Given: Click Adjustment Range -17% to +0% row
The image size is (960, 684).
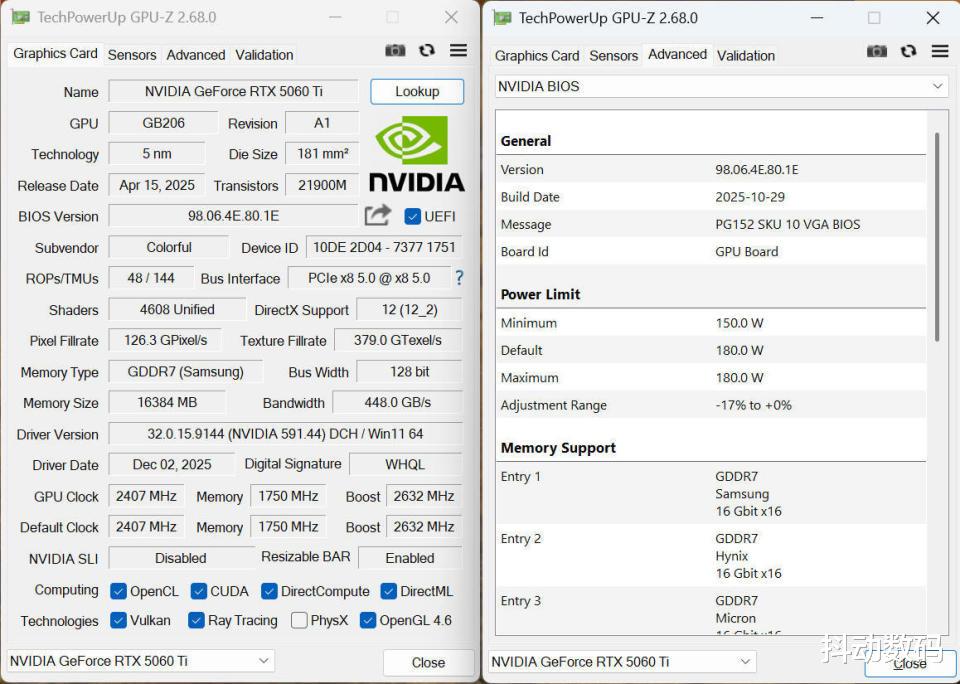Looking at the screenshot, I should point(711,405).
